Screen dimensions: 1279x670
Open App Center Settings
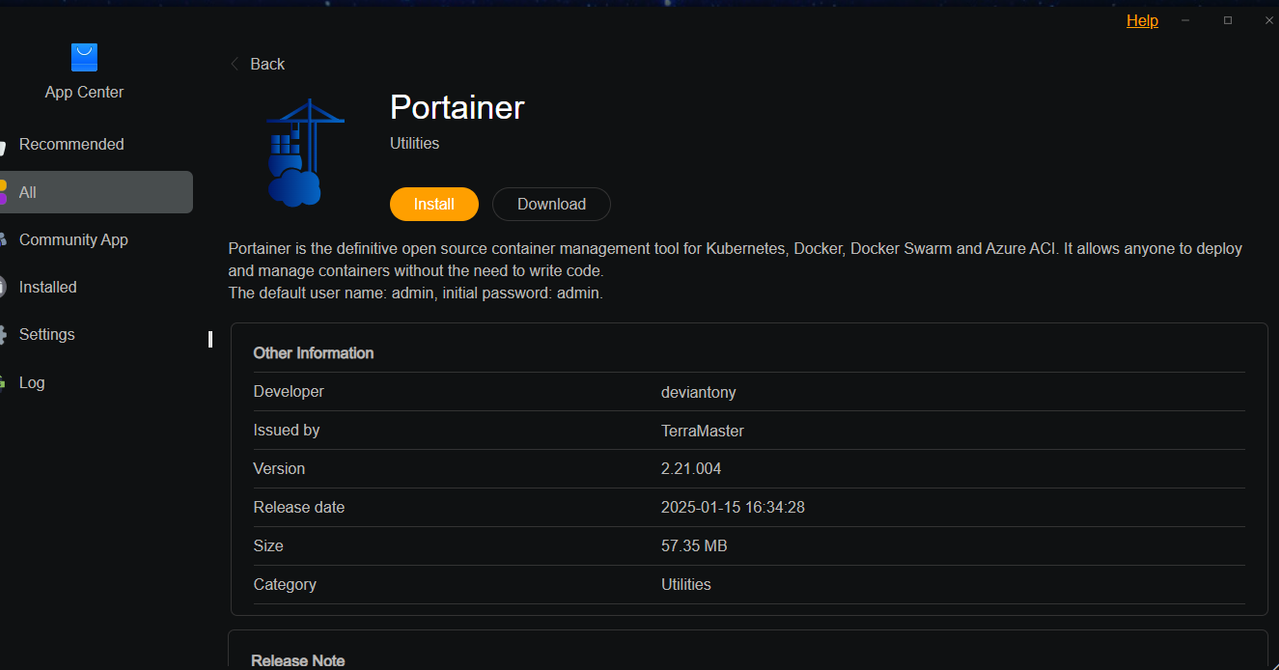tap(47, 334)
